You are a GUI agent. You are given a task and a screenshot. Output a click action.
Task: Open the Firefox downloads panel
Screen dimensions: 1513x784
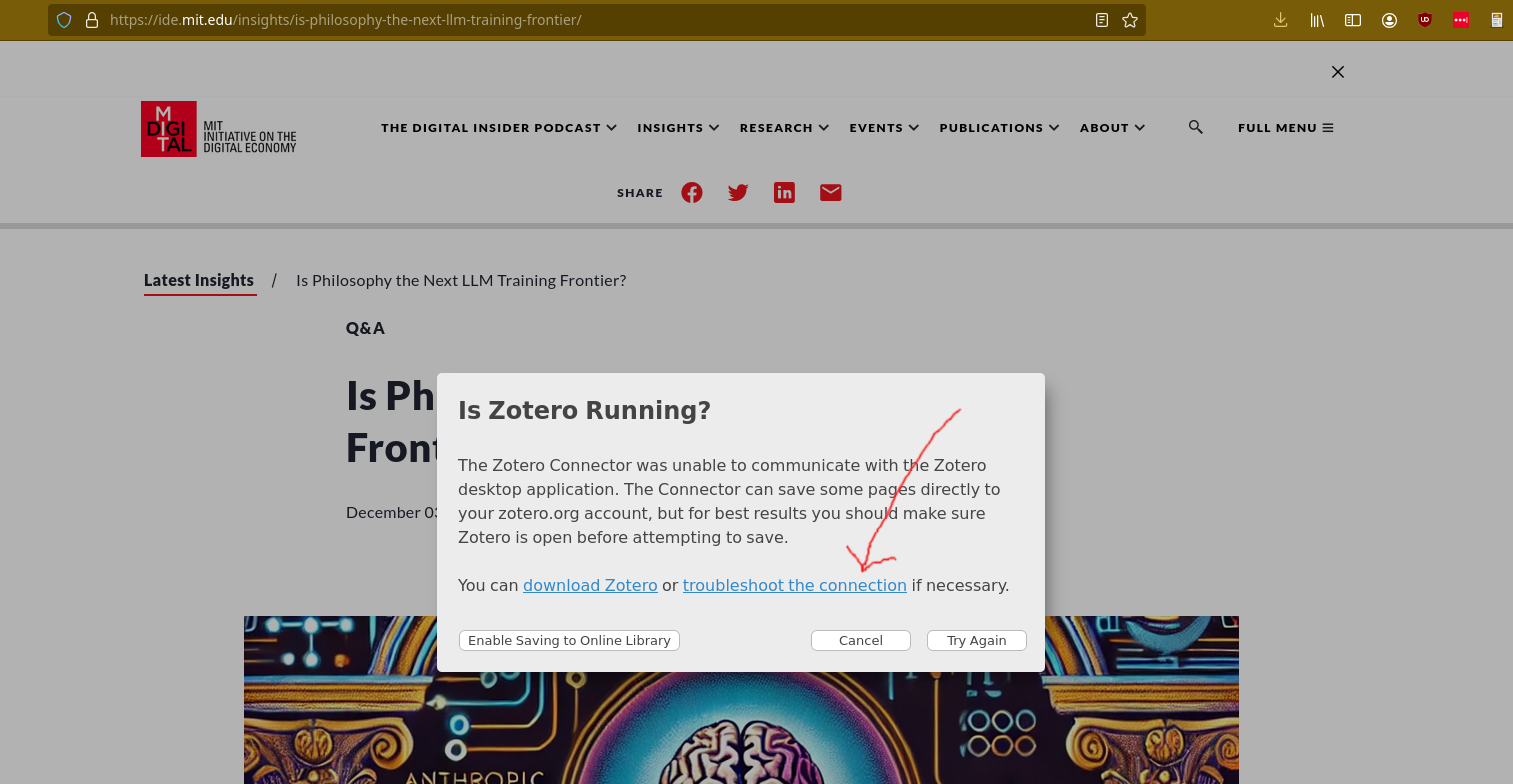1280,20
